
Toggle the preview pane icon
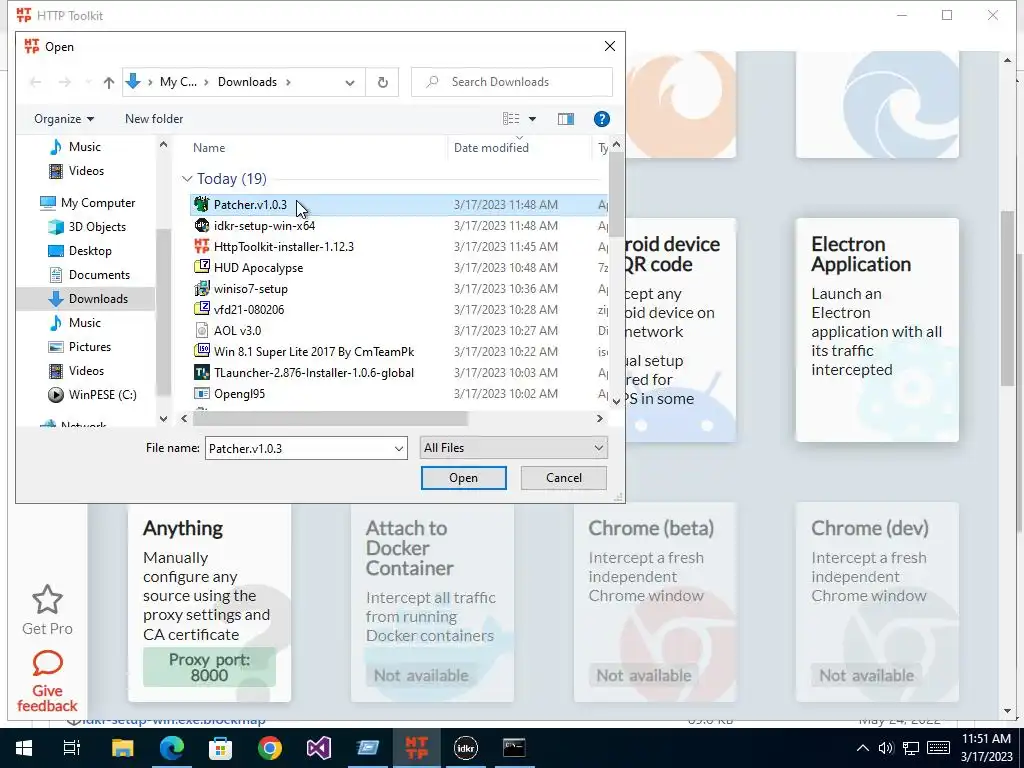(x=566, y=119)
